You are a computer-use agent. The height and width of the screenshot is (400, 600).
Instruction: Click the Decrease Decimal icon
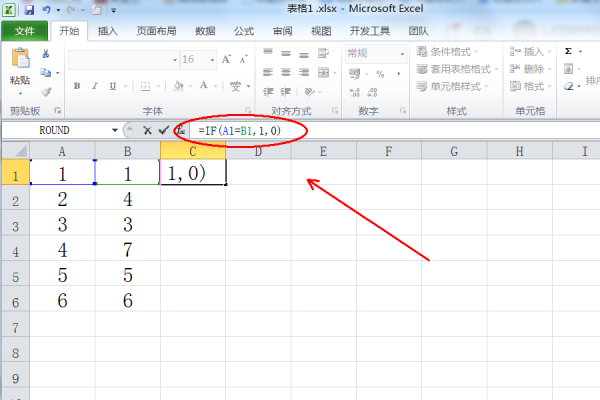coord(372,92)
